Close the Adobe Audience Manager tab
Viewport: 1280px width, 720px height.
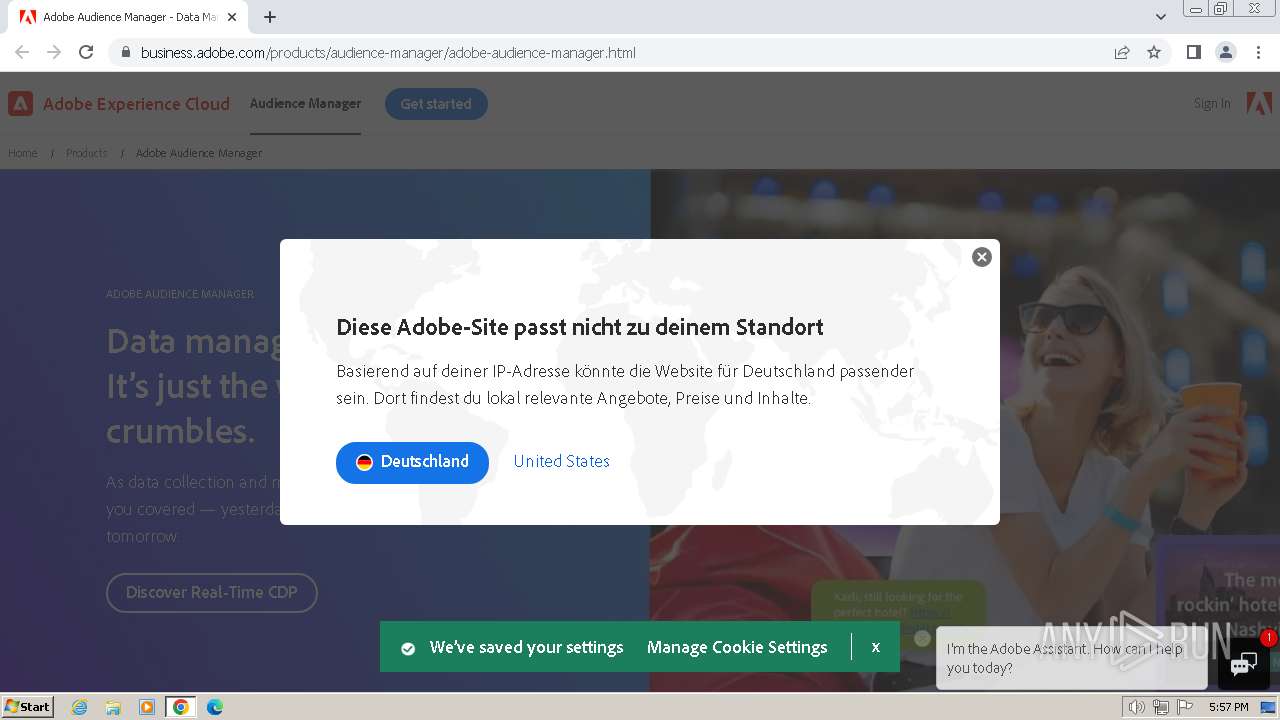pyautogui.click(x=232, y=17)
